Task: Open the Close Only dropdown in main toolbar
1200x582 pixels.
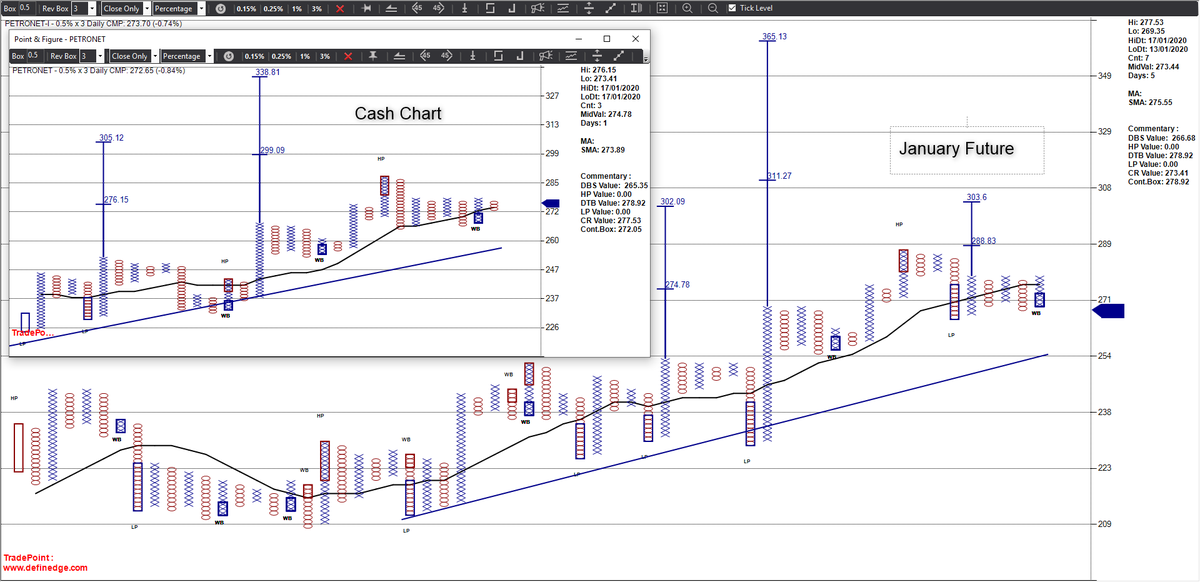Action: [x=146, y=8]
